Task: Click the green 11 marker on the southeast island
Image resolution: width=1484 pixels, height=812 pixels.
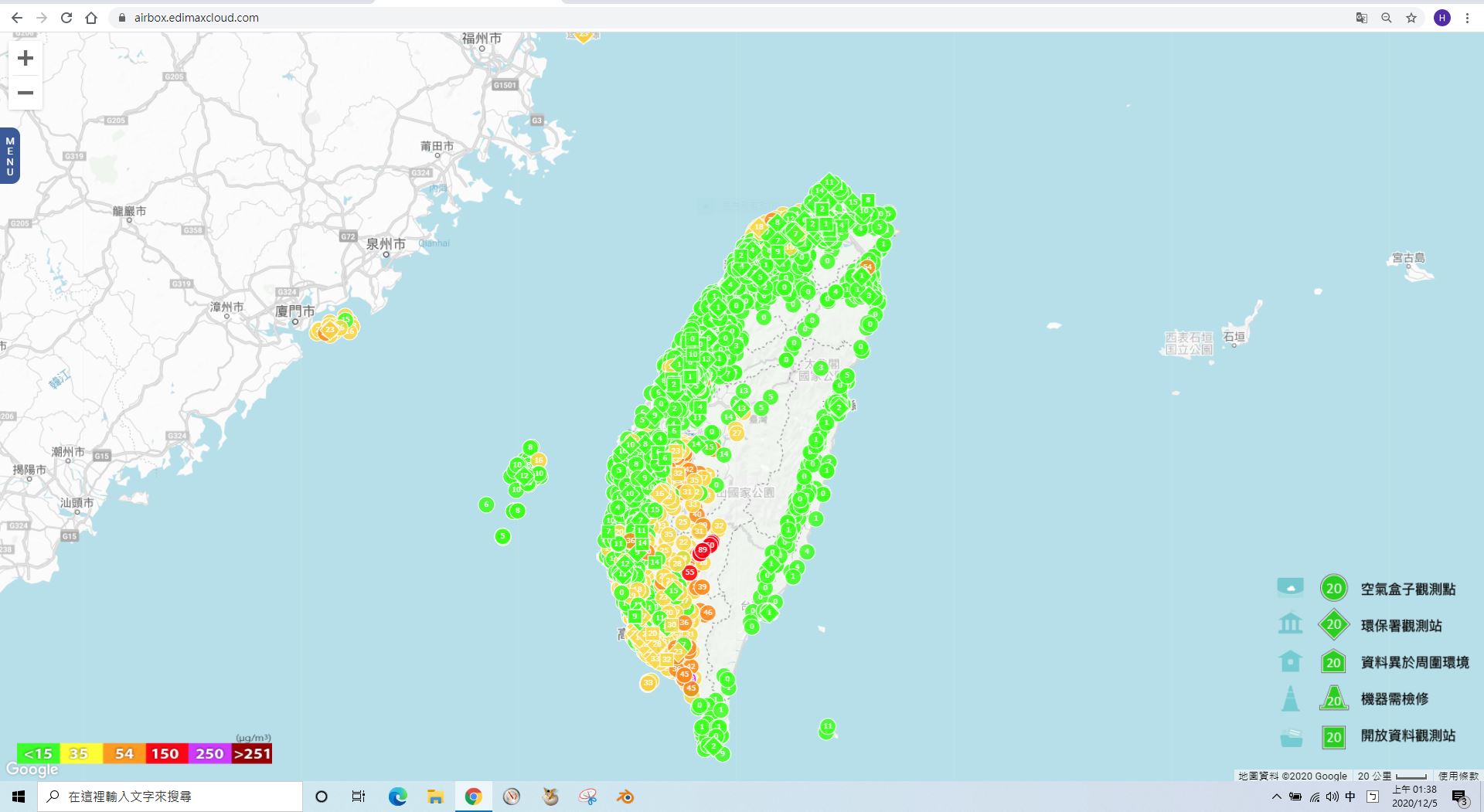Action: [x=827, y=726]
